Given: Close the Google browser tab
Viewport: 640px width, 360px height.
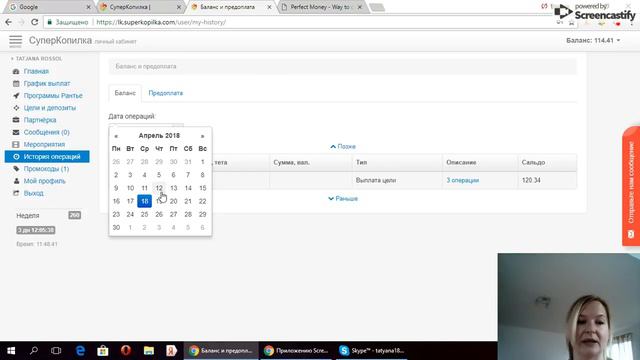Looking at the screenshot, I should click(x=89, y=7).
